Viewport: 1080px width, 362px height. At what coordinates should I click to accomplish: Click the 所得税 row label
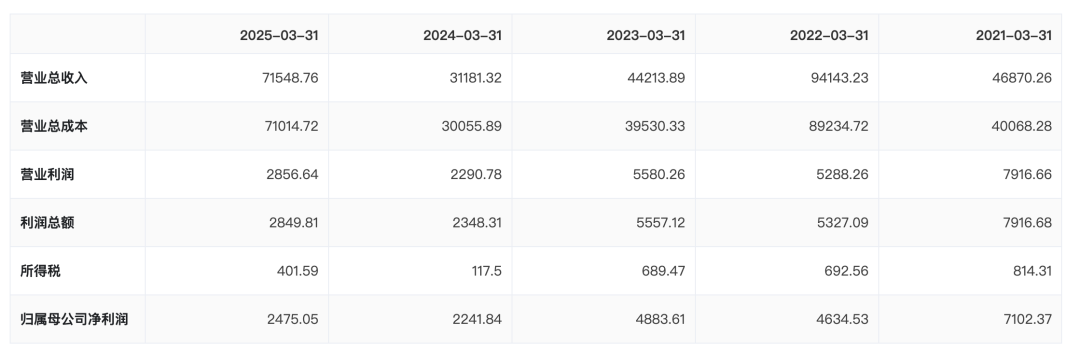point(41,270)
